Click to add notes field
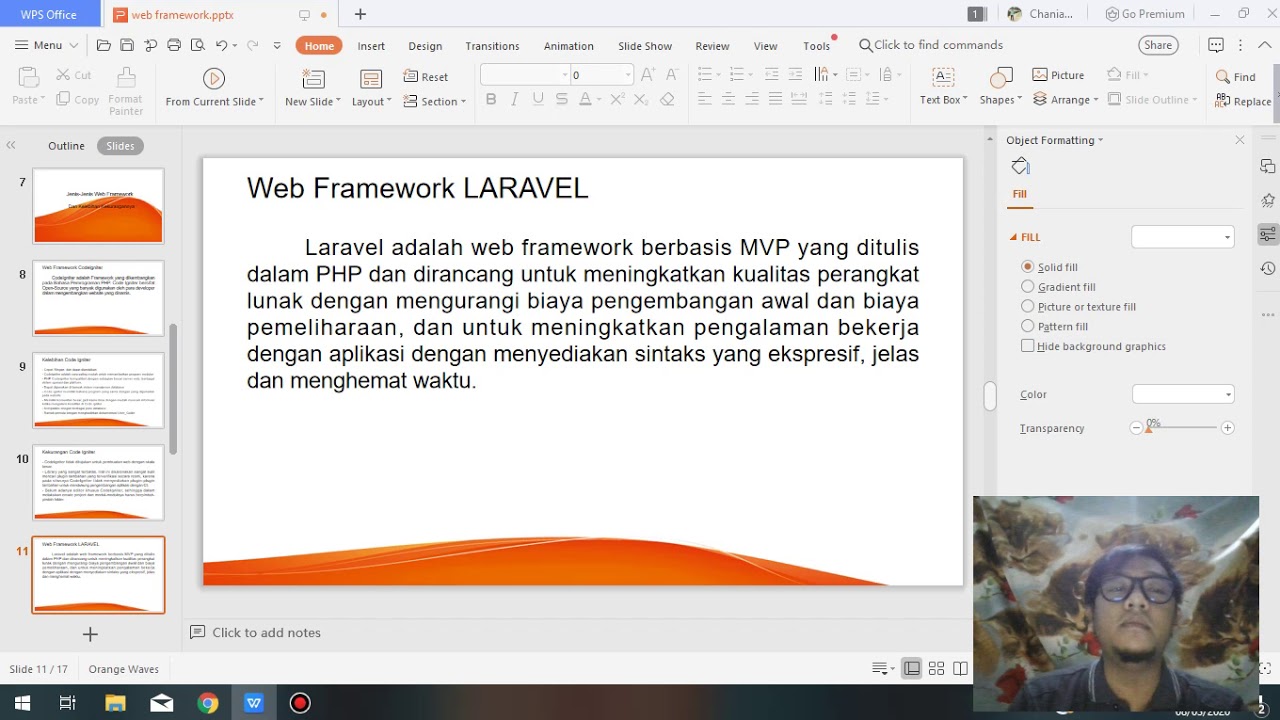 266,632
